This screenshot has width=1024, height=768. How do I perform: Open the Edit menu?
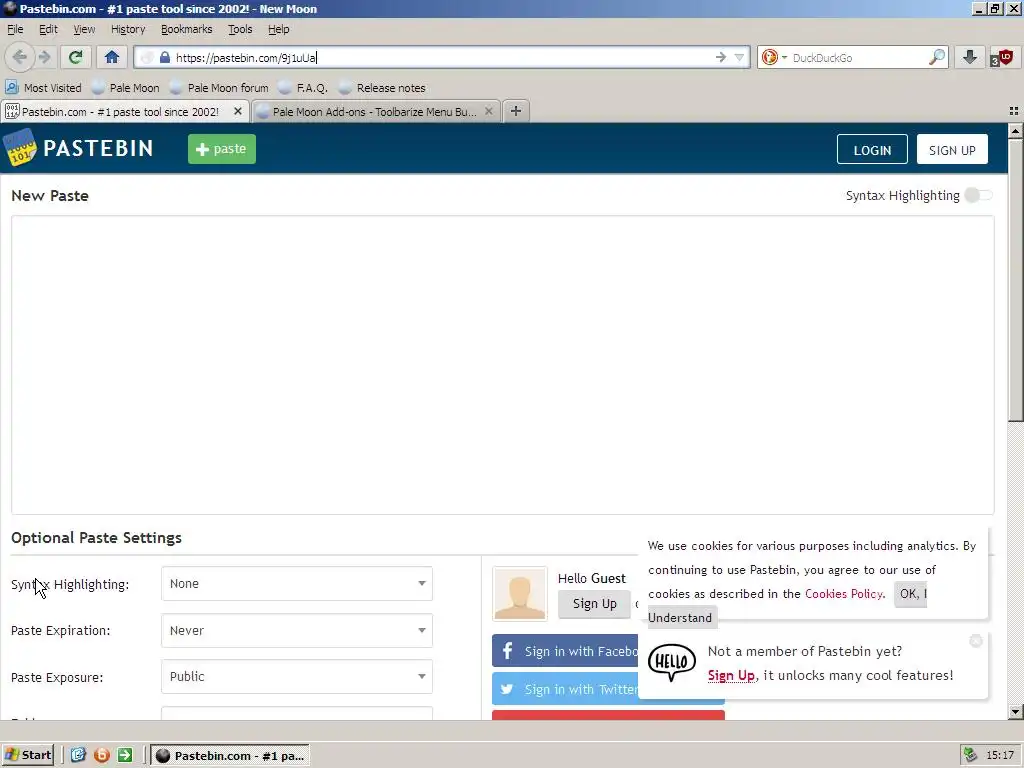[48, 29]
